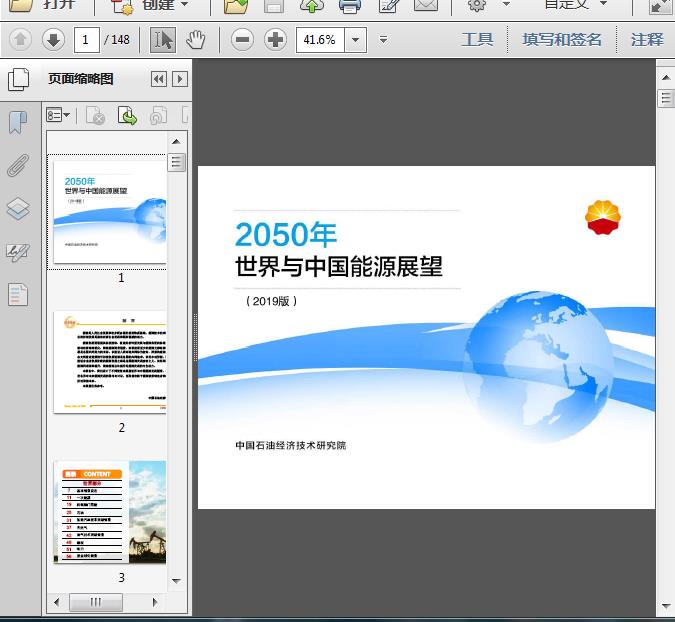The width and height of the screenshot is (675, 622).
Task: Click the 41.6% zoom value field
Action: coord(320,40)
